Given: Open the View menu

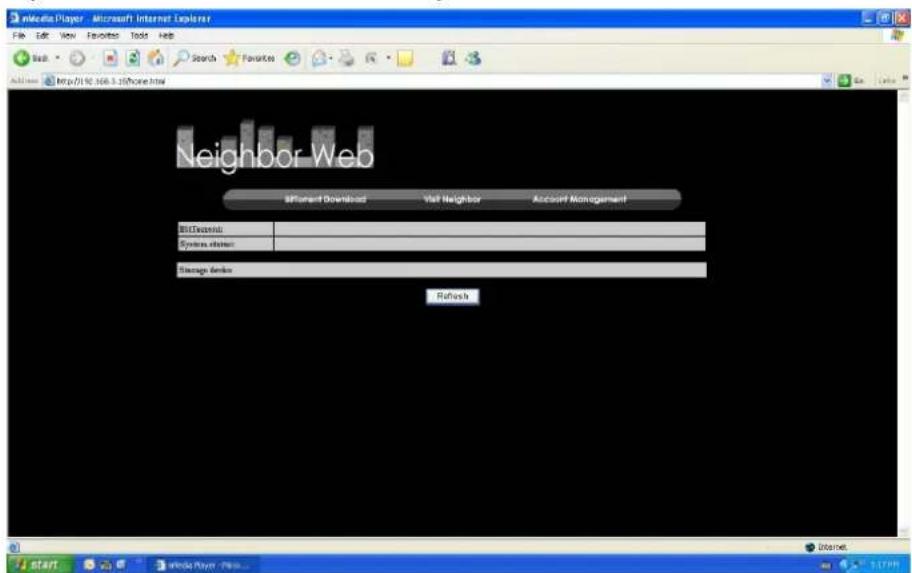Looking at the screenshot, I should pos(67,35).
